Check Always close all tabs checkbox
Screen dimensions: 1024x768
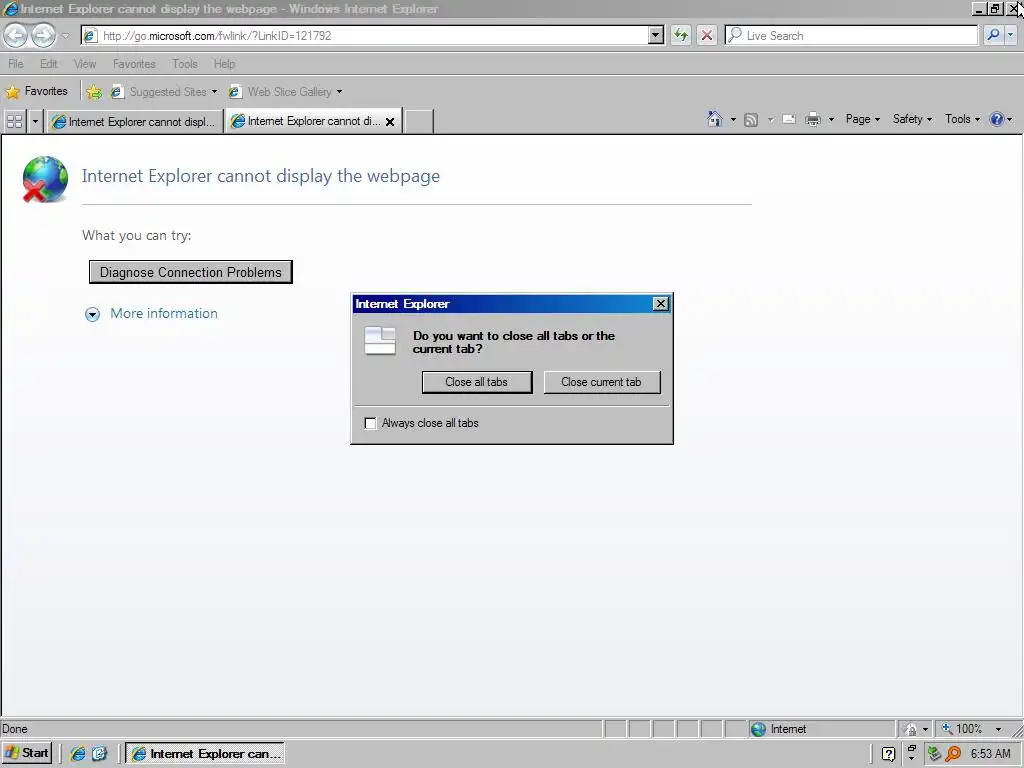pyautogui.click(x=370, y=423)
